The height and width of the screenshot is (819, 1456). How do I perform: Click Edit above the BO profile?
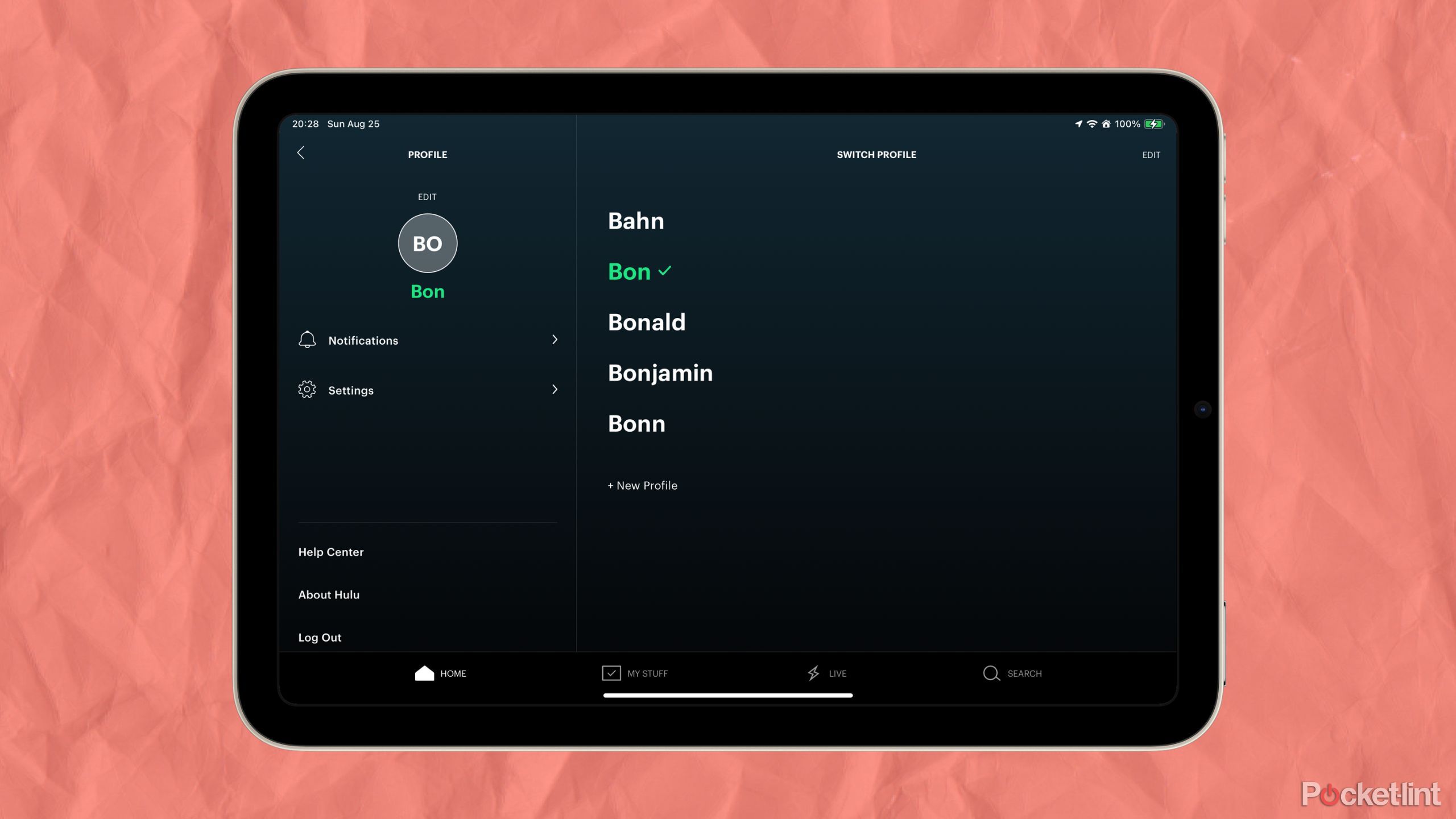point(427,197)
